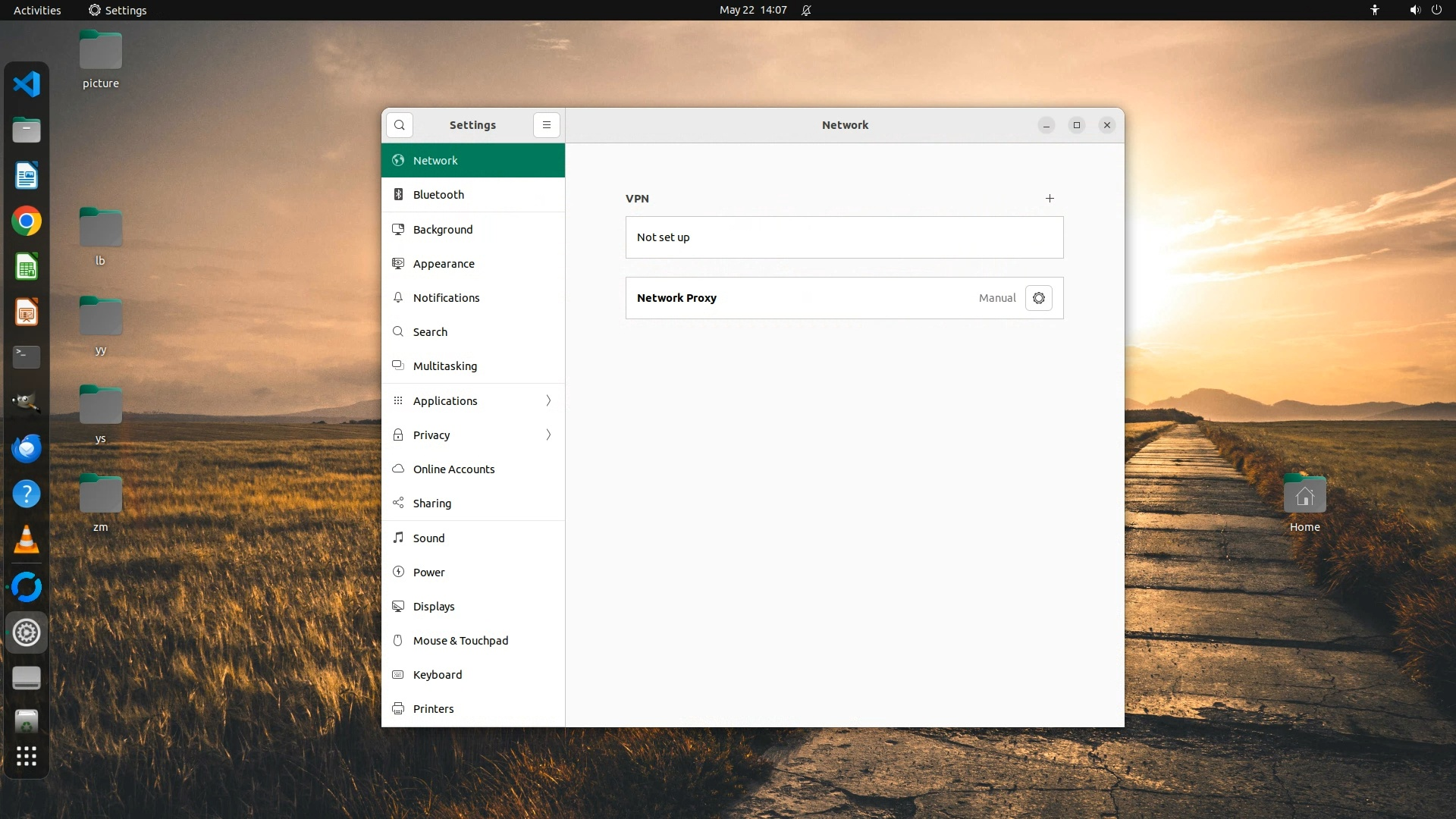Image resolution: width=1456 pixels, height=819 pixels.
Task: Open Thunderbird mail from the dock
Action: 27,449
